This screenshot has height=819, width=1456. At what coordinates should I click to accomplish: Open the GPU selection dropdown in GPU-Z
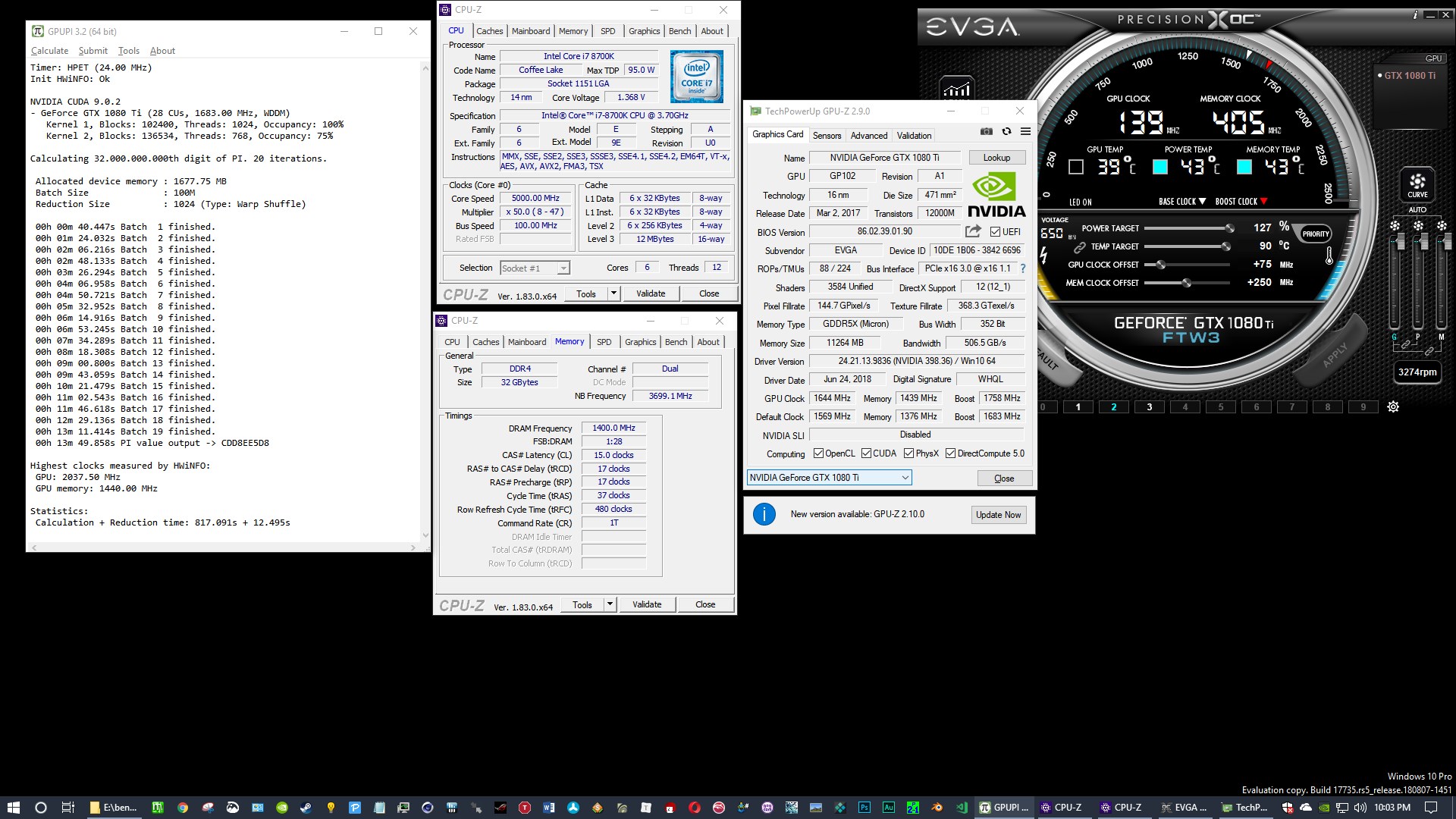[829, 478]
